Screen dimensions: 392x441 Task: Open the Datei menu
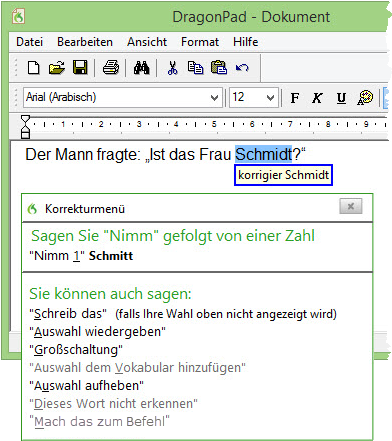[30, 42]
